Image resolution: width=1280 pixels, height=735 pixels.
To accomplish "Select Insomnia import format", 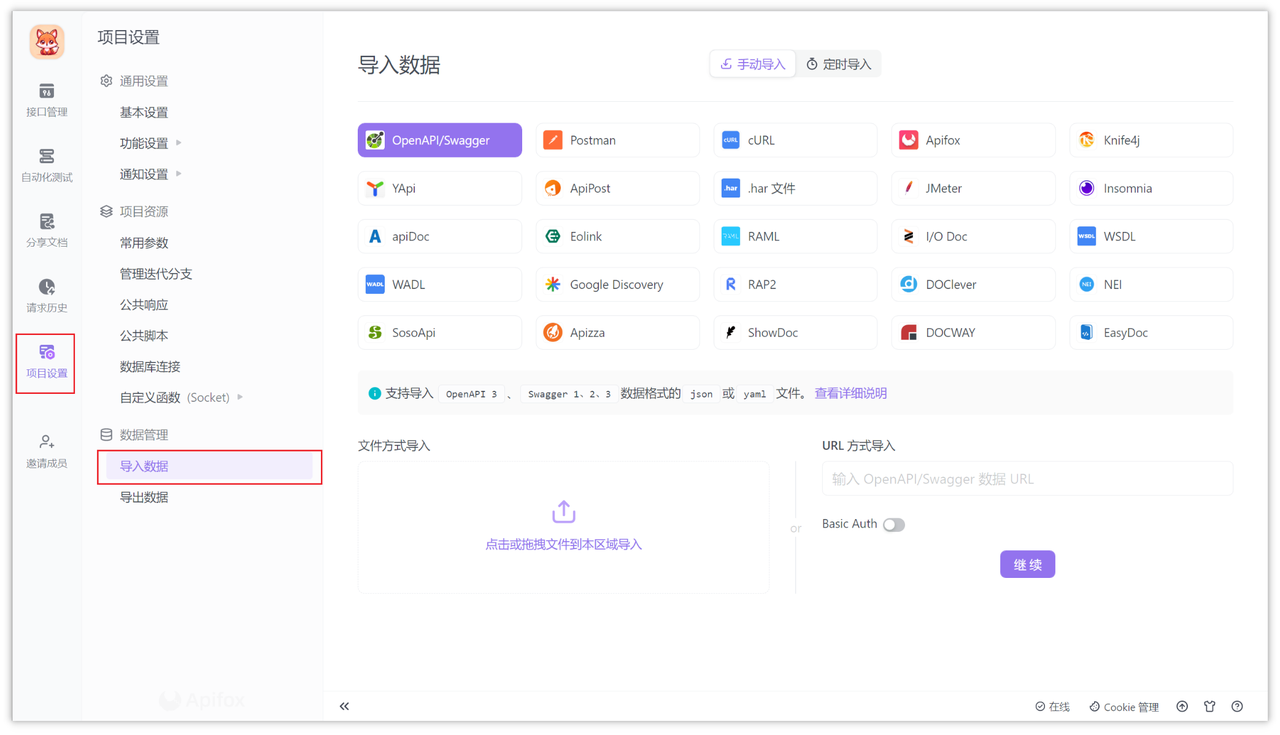I will click(1151, 188).
